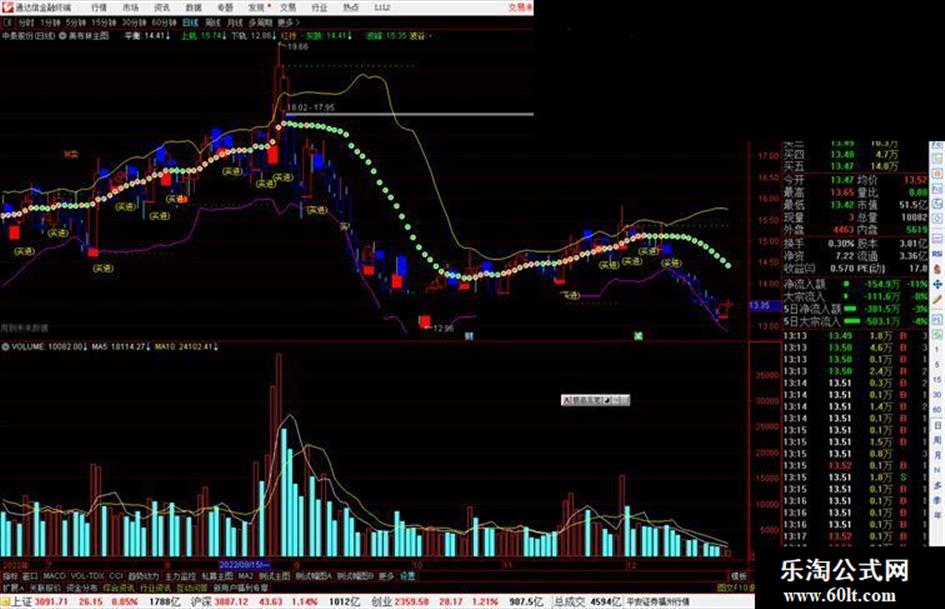Viewport: 945px width, 609px height.
Task: Click the 模板 template button
Action: coord(738,576)
